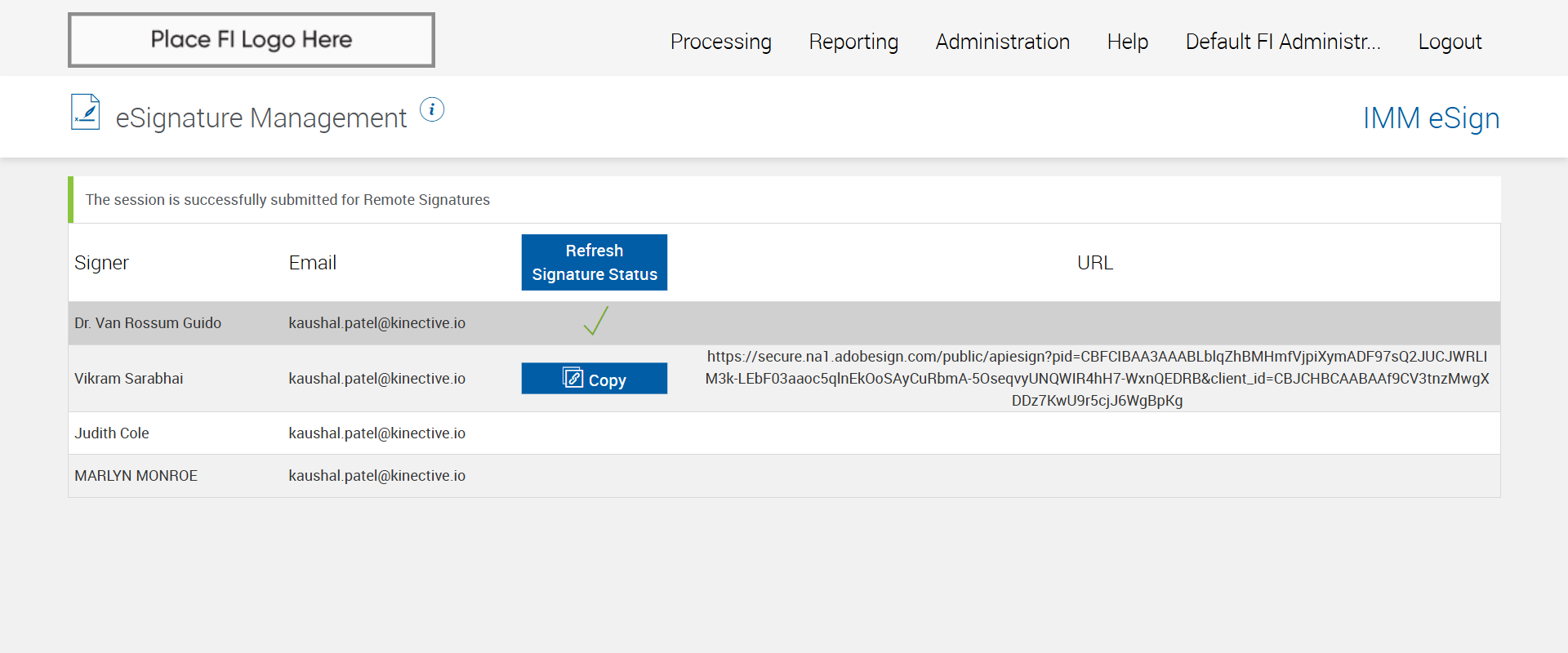Open the Help menu
The image size is (1568, 653).
click(x=1127, y=42)
